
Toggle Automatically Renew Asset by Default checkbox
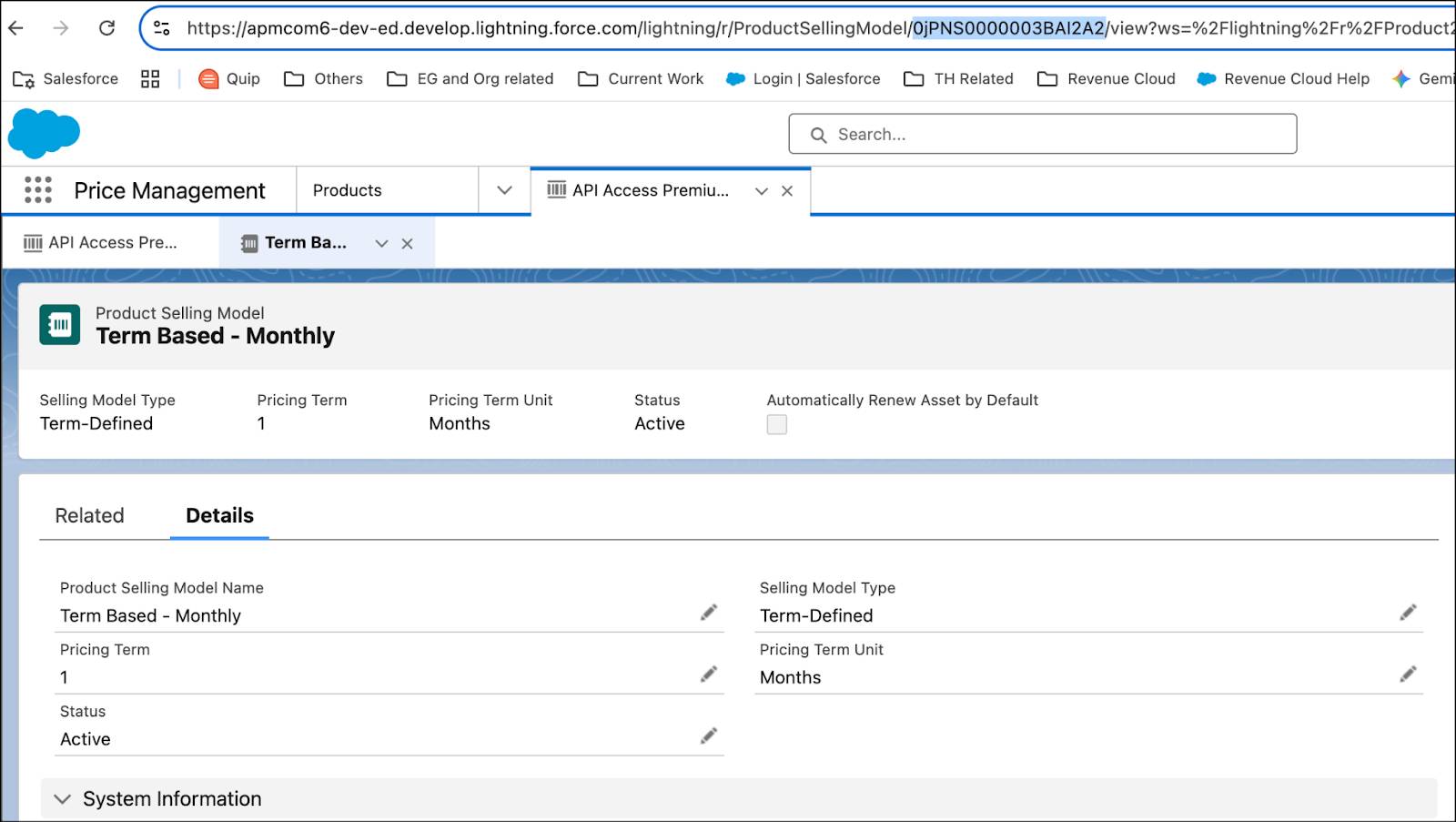point(777,424)
